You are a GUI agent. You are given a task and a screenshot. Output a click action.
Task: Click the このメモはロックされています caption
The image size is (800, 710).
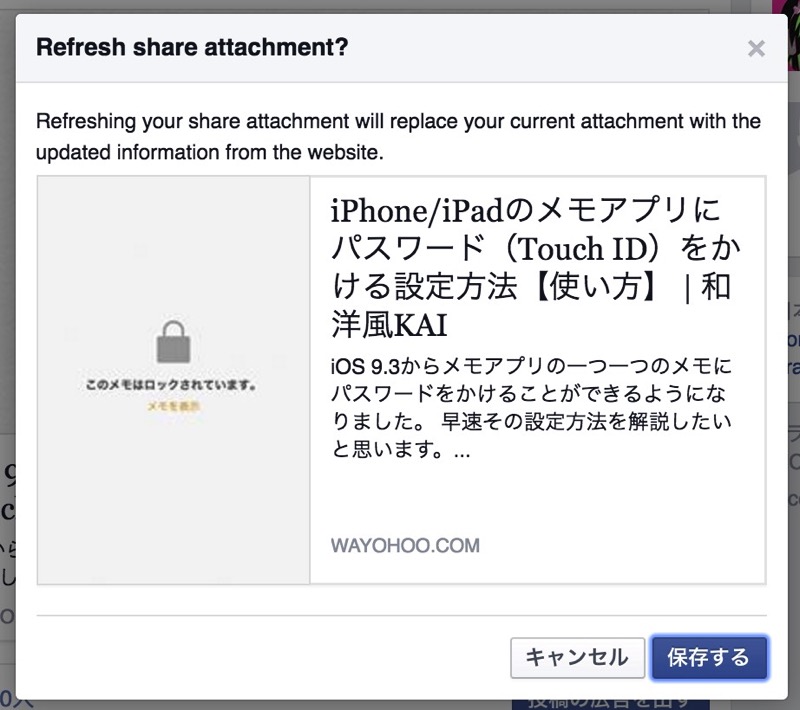[171, 385]
